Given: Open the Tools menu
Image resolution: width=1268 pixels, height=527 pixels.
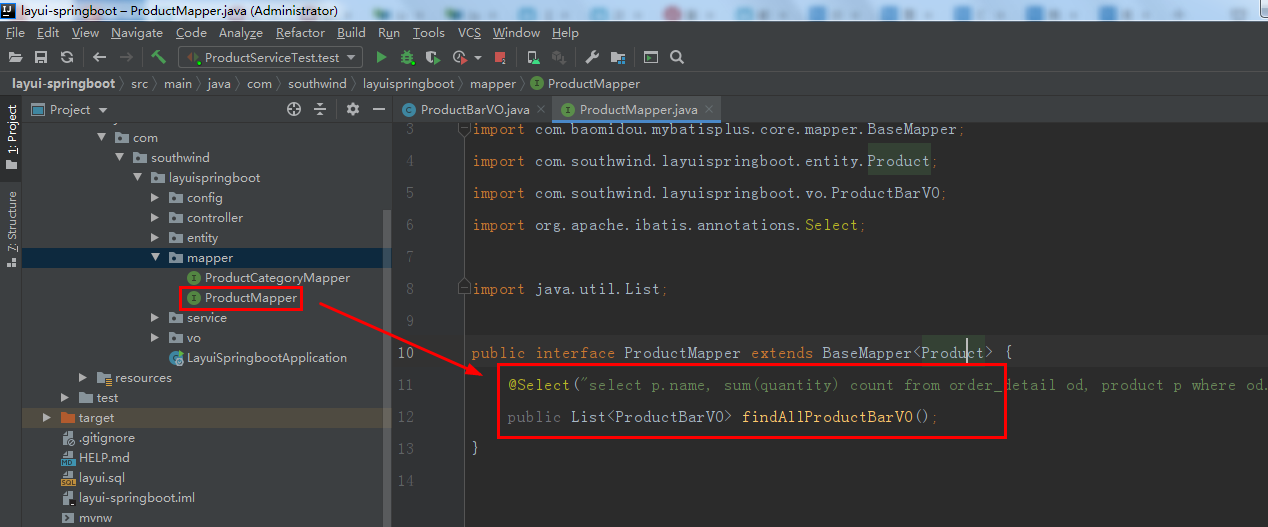Looking at the screenshot, I should 428,33.
